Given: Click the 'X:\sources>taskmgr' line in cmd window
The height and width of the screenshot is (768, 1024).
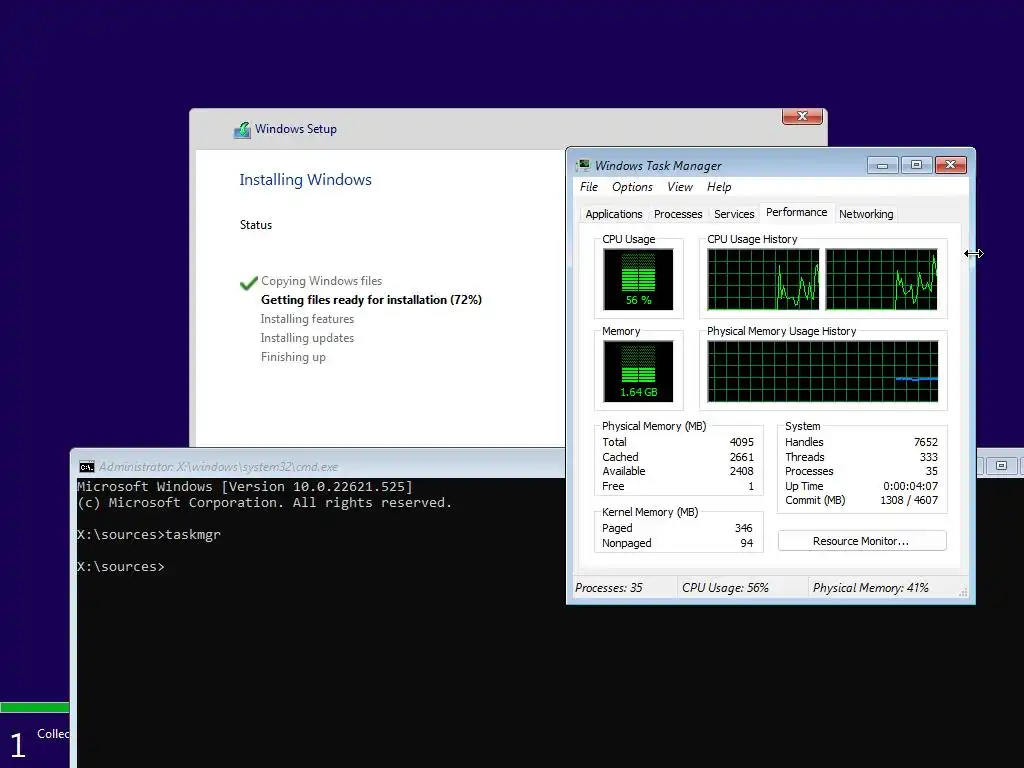Looking at the screenshot, I should [149, 534].
